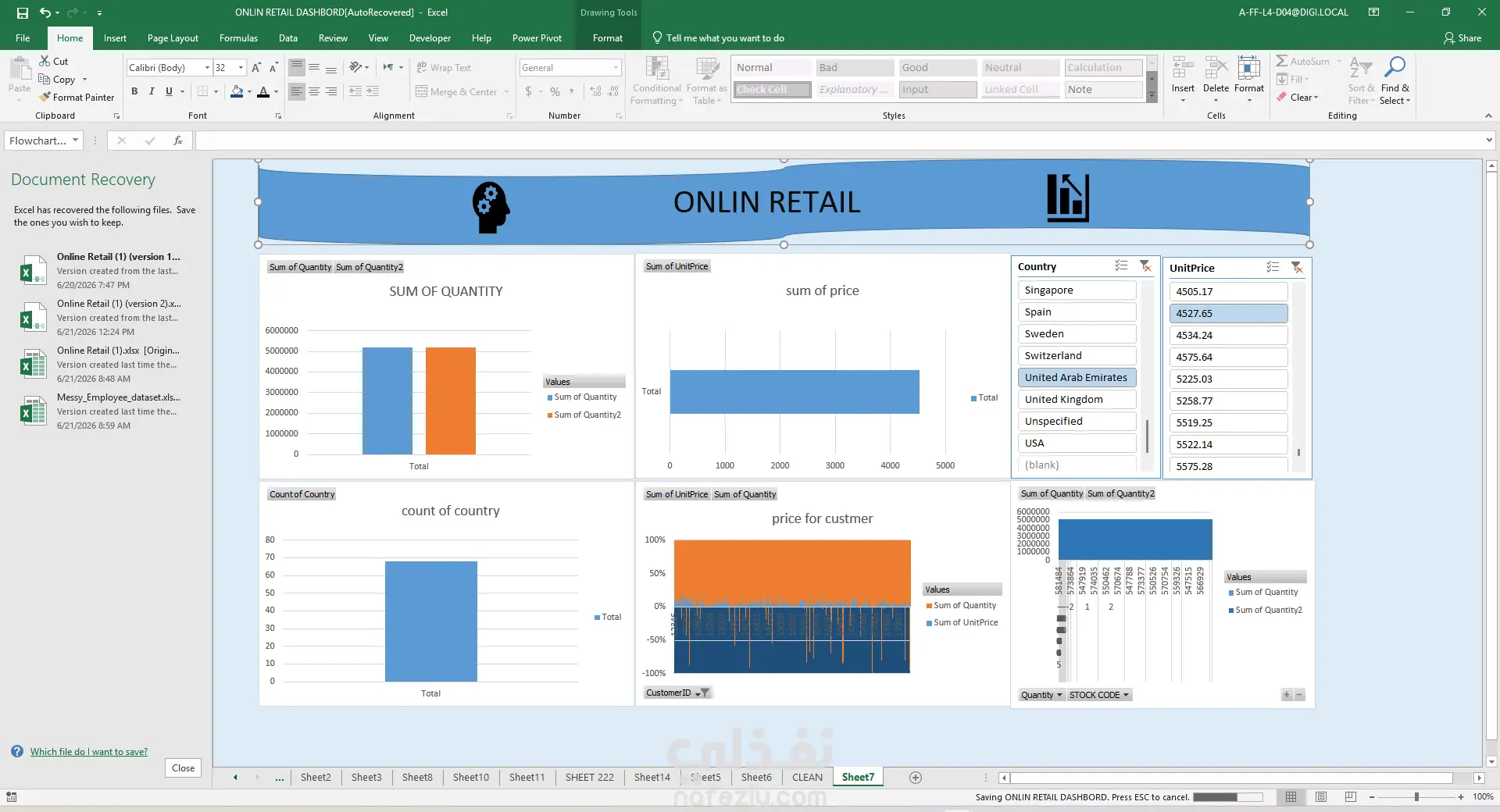Add a new sheet with the plus icon
1500x812 pixels.
916,778
